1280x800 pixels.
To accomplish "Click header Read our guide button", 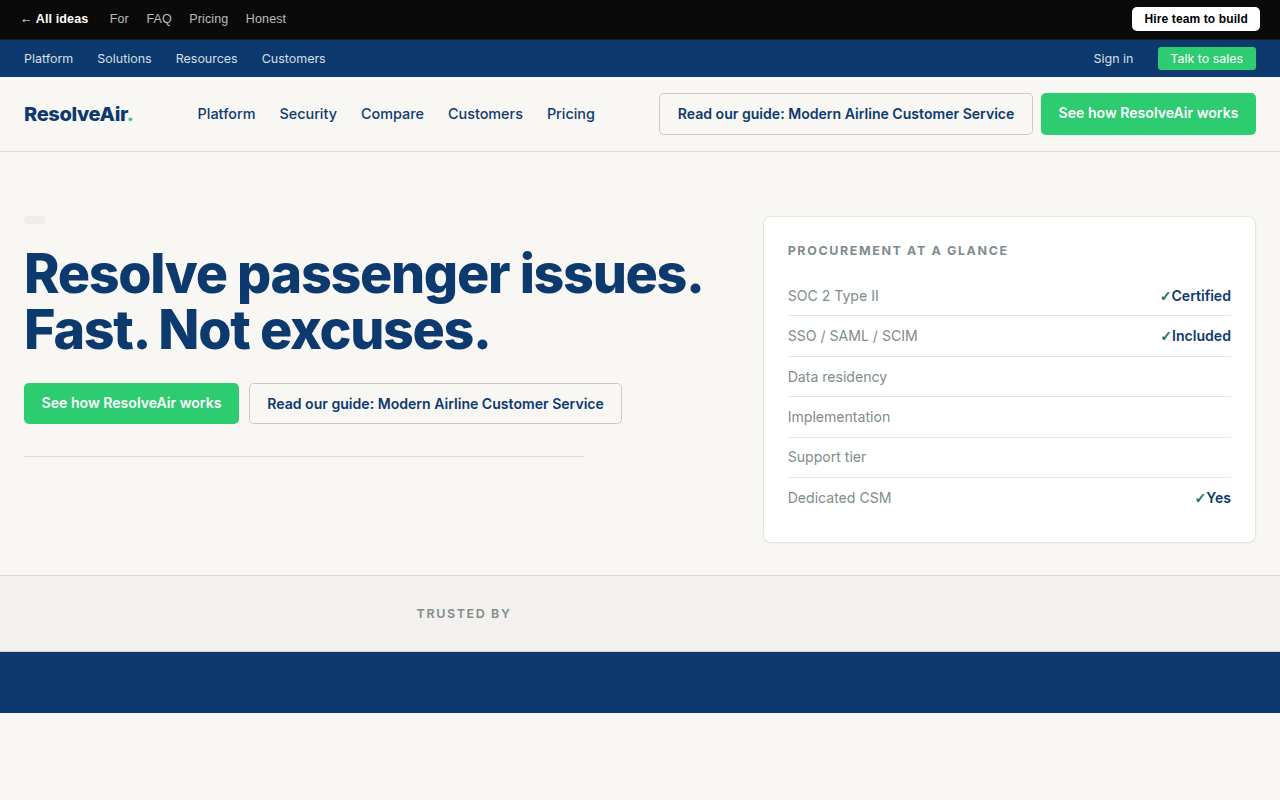I will 846,114.
